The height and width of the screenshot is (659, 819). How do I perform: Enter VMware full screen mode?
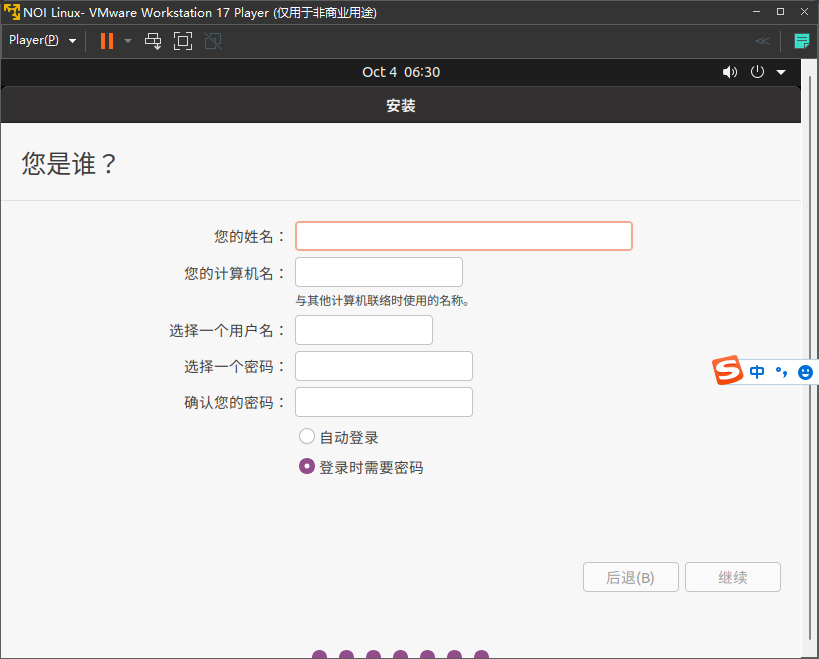pos(182,41)
